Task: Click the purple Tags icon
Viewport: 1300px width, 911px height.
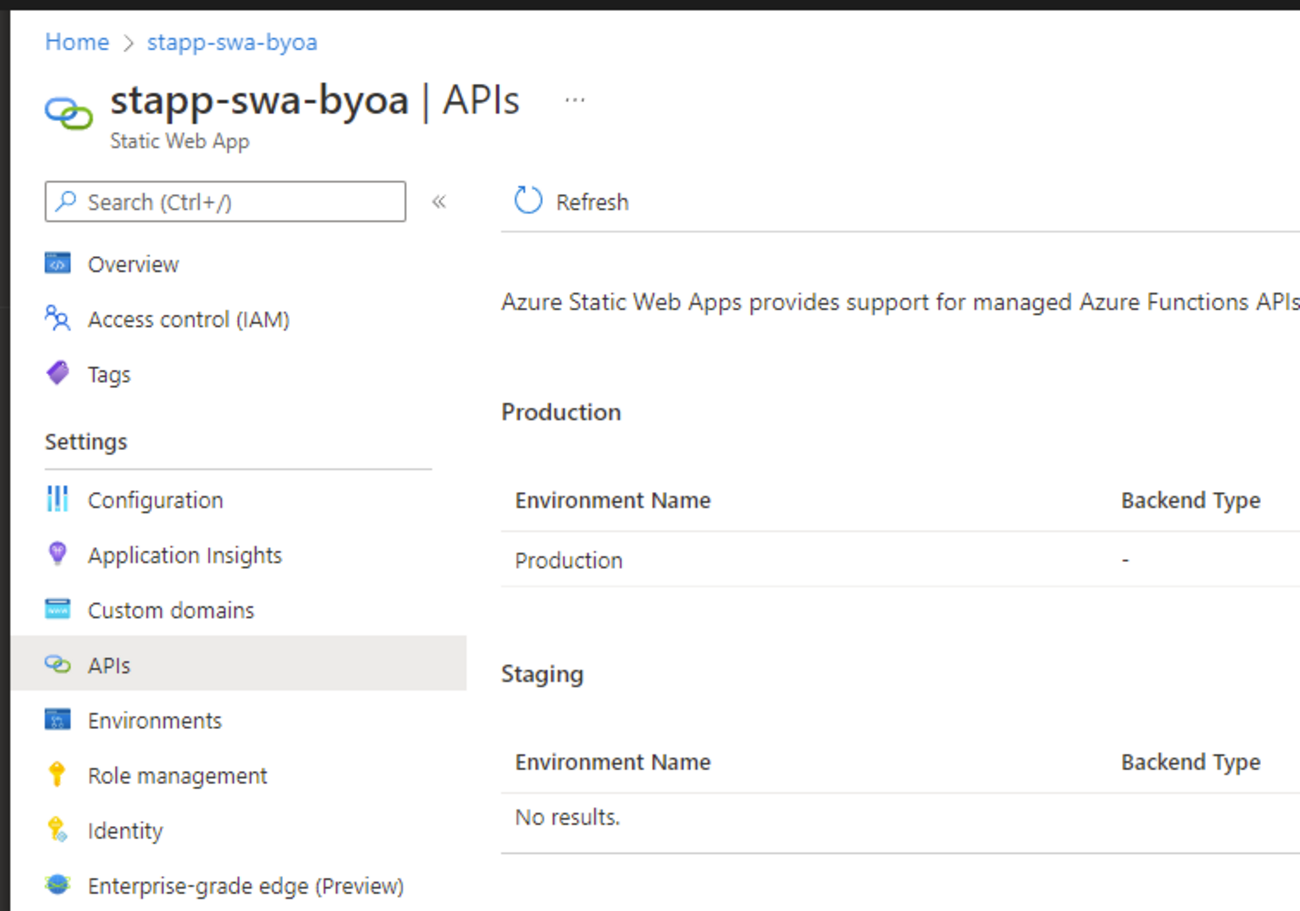Action: pos(58,374)
